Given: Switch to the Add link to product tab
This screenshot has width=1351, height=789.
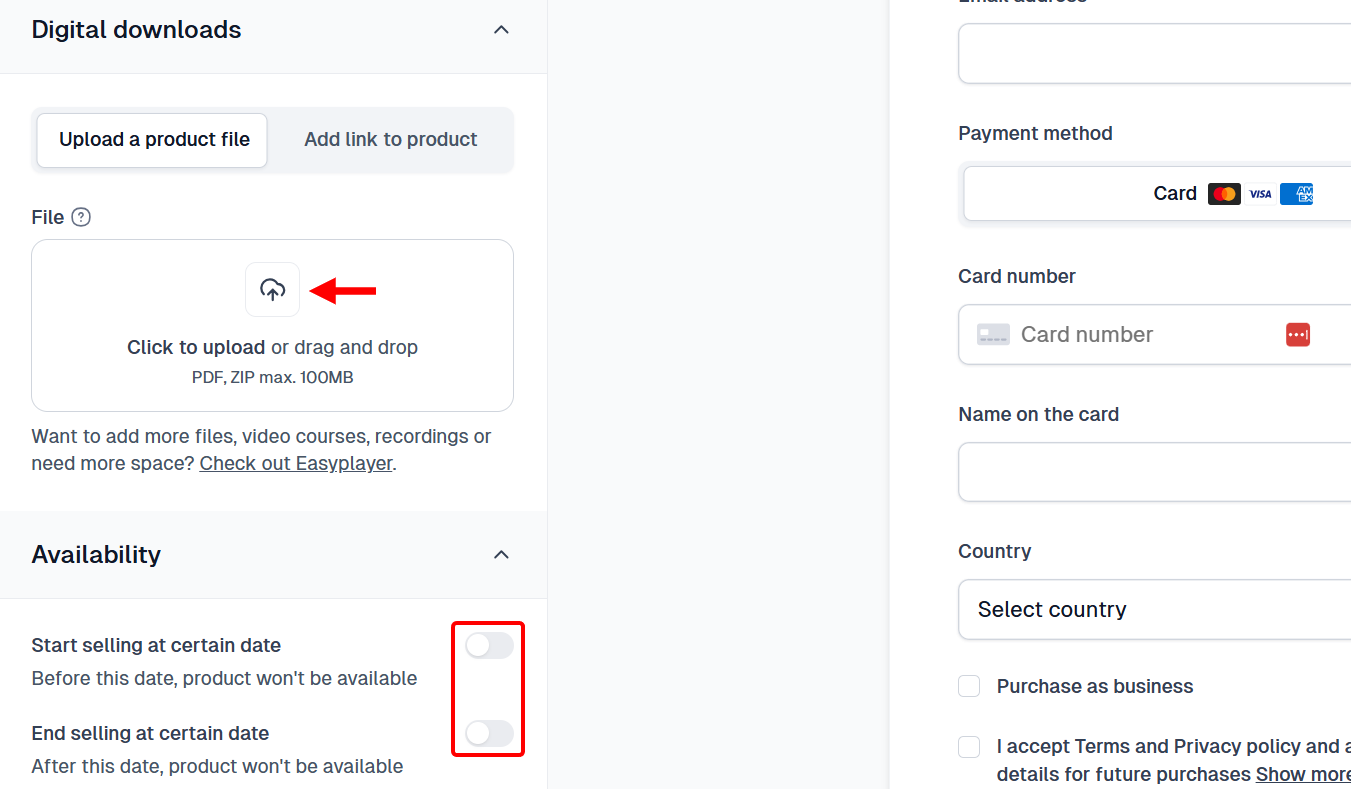Looking at the screenshot, I should (390, 139).
